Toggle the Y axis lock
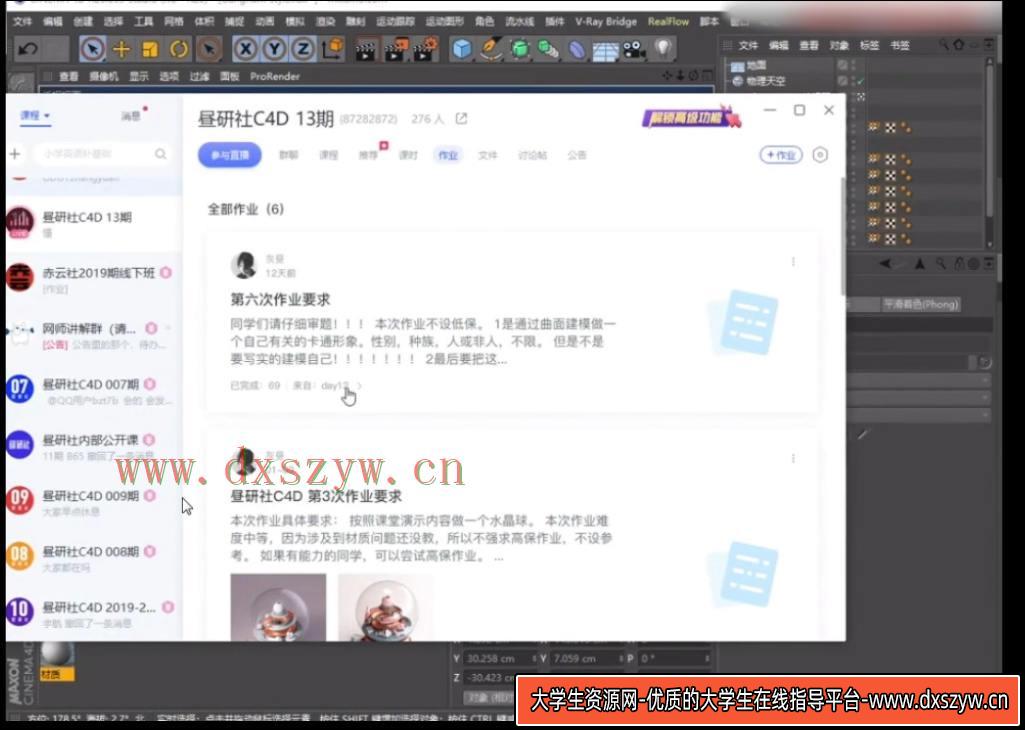Screen dimensions: 1025x730 [274, 49]
